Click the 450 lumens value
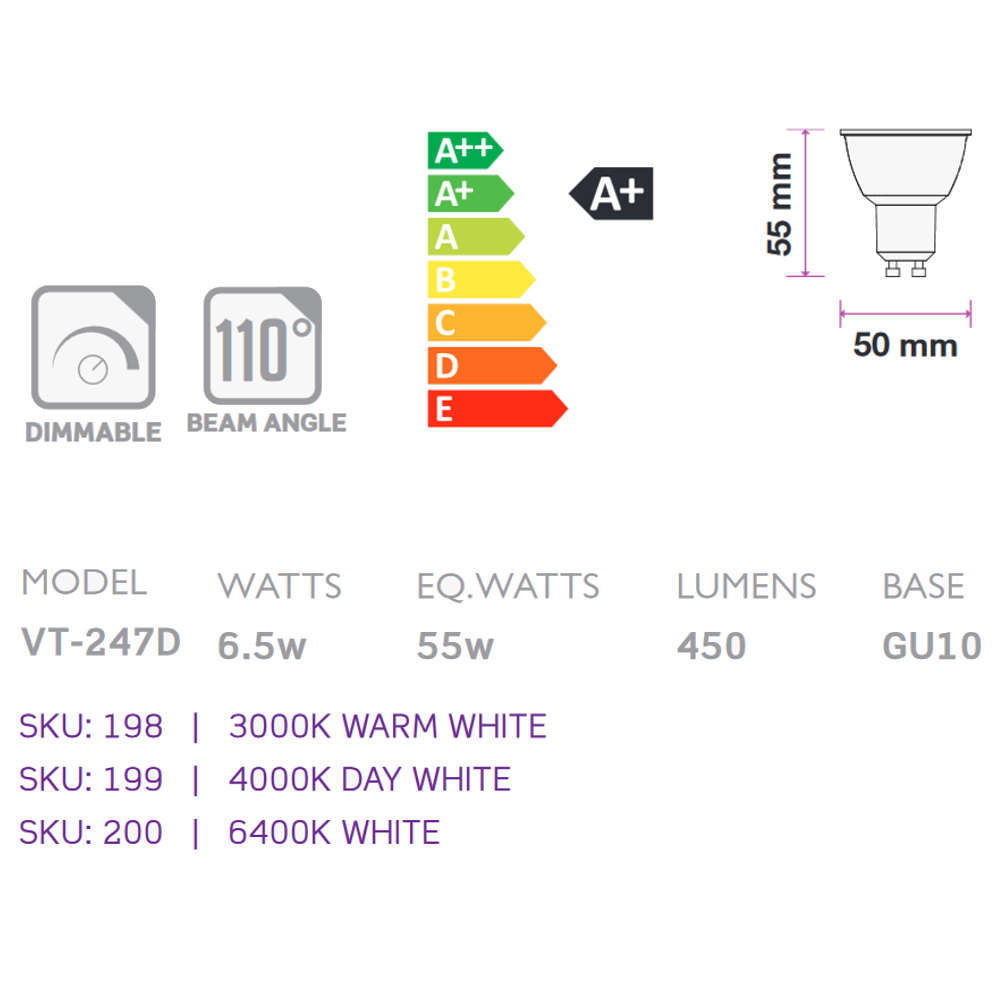The image size is (1000, 1000). pos(712,645)
